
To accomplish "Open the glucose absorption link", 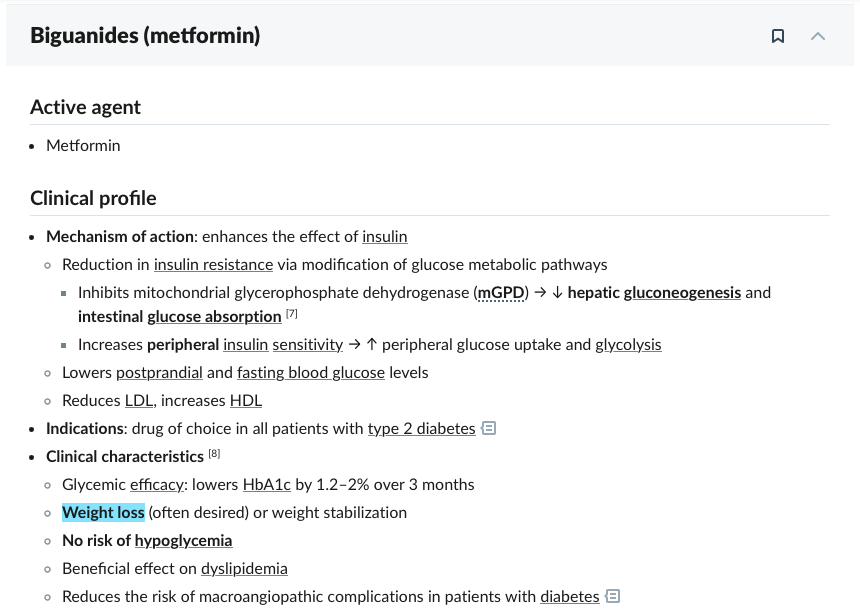I will [x=214, y=317].
